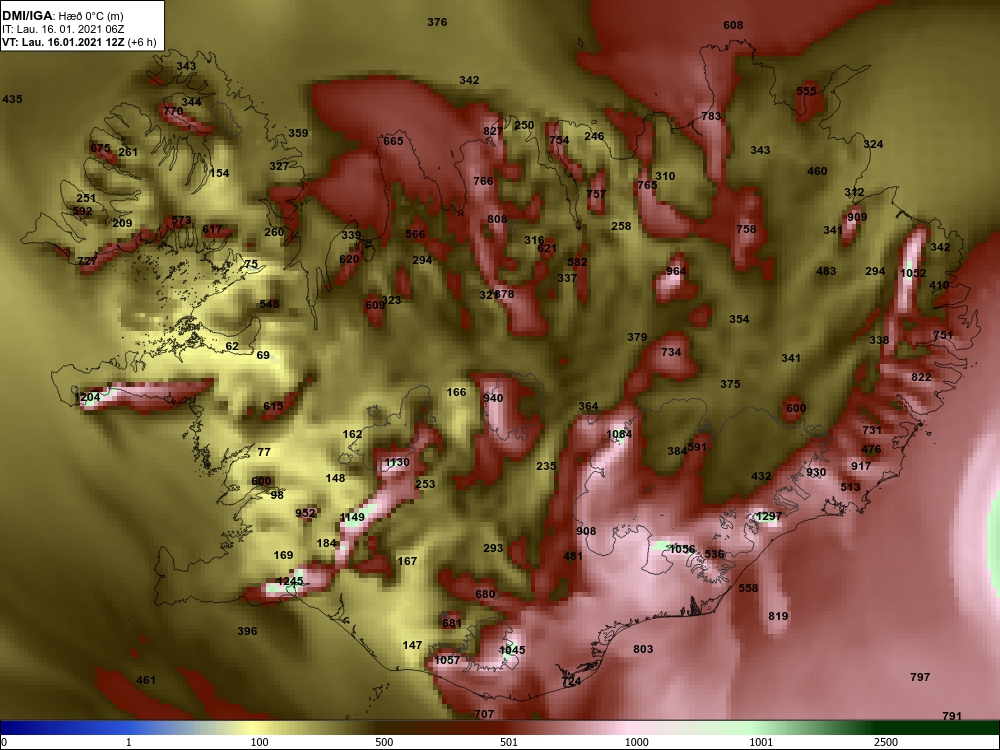The image size is (1000, 750).
Task: Click the 940 height value
Action: [x=493, y=398]
